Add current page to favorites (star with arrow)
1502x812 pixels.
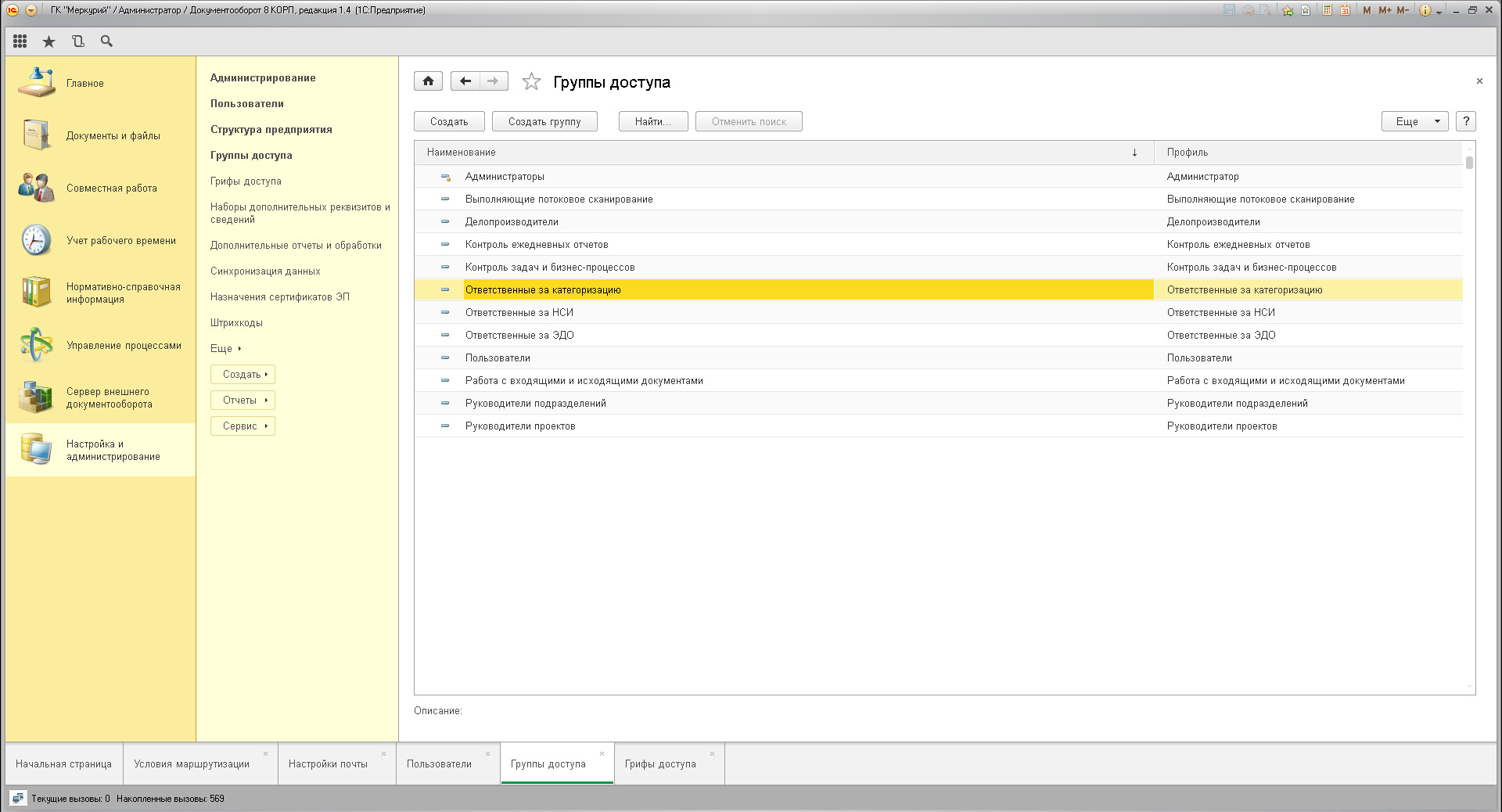pyautogui.click(x=1288, y=10)
